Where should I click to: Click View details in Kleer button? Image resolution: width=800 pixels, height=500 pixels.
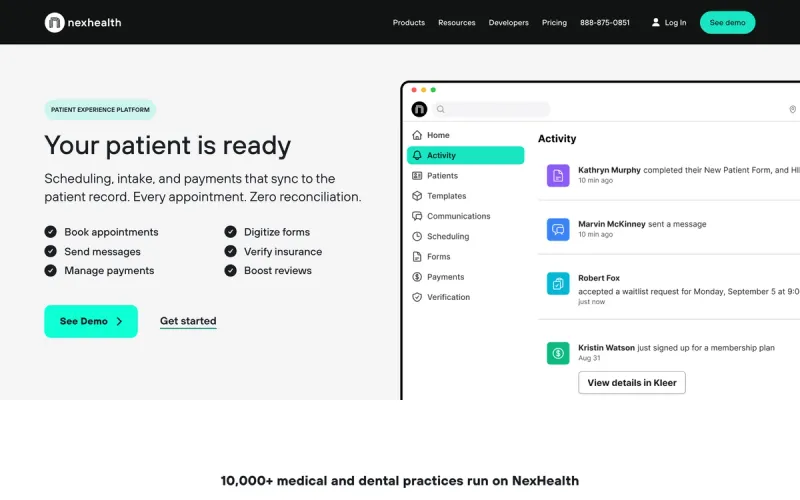coord(632,383)
